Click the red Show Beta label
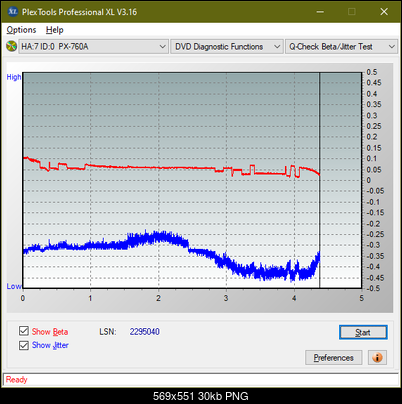The height and width of the screenshot is (404, 402). point(50,332)
